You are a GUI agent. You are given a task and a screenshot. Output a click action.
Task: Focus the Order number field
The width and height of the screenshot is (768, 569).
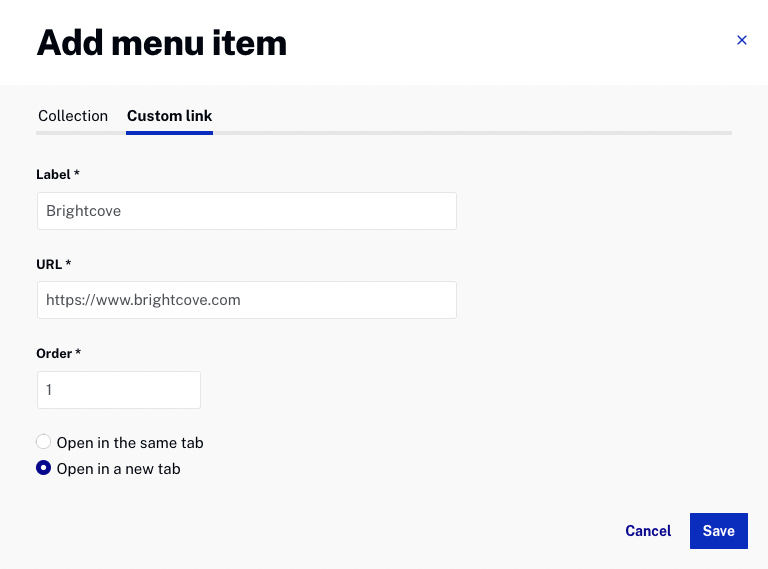[119, 390]
